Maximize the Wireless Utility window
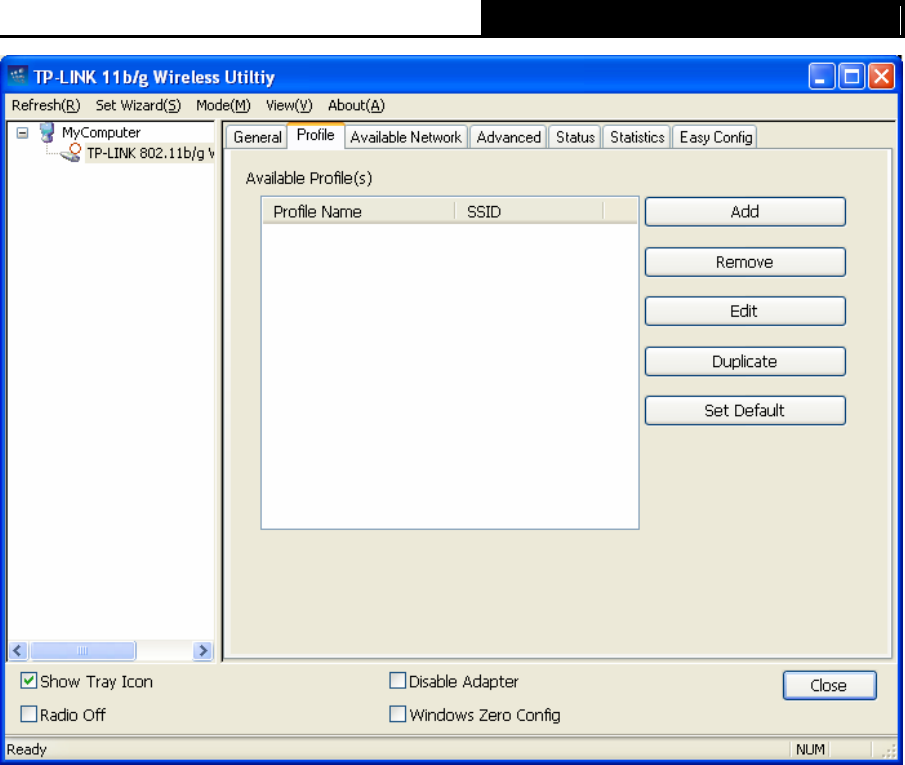The image size is (905, 765). coord(851,76)
